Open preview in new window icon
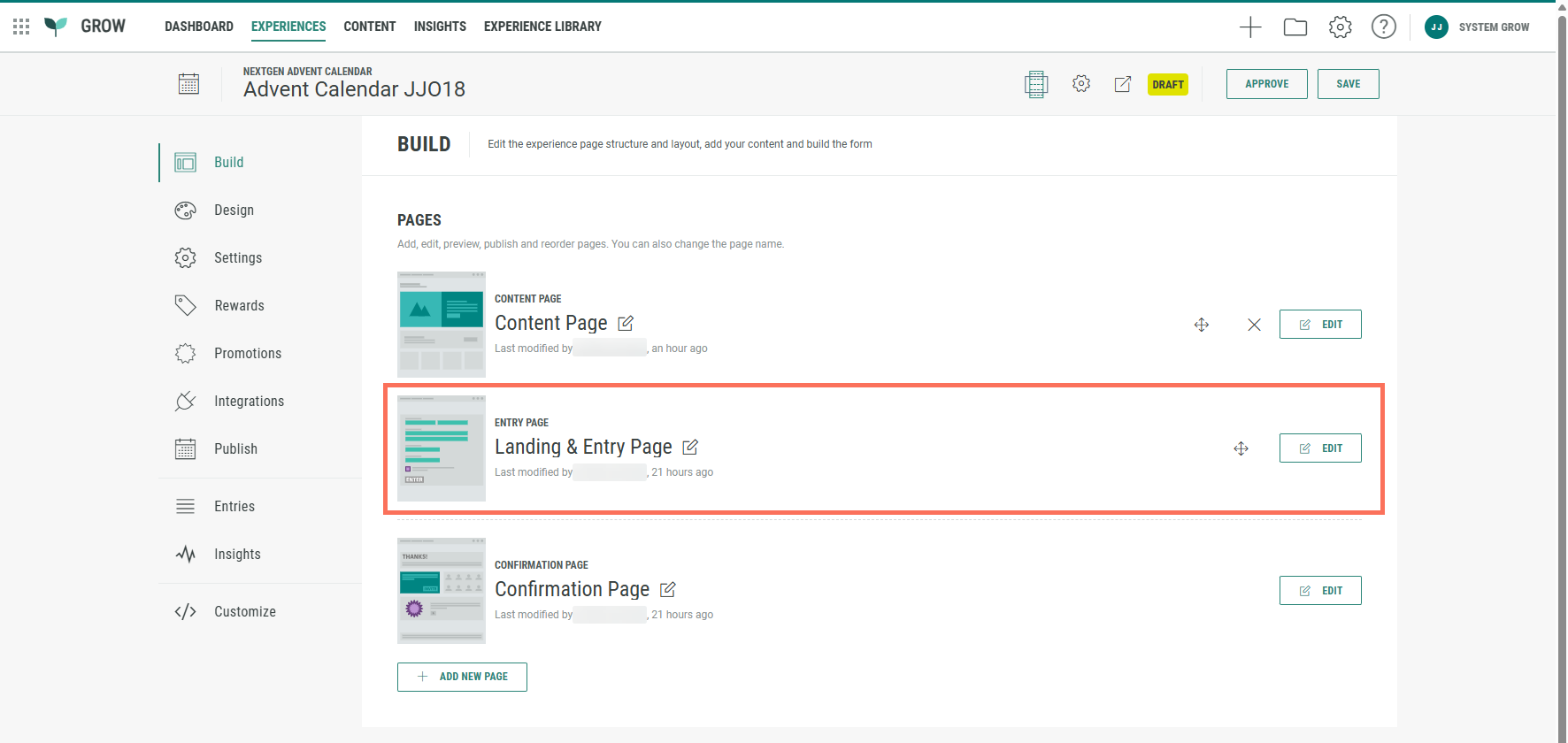 tap(1122, 84)
